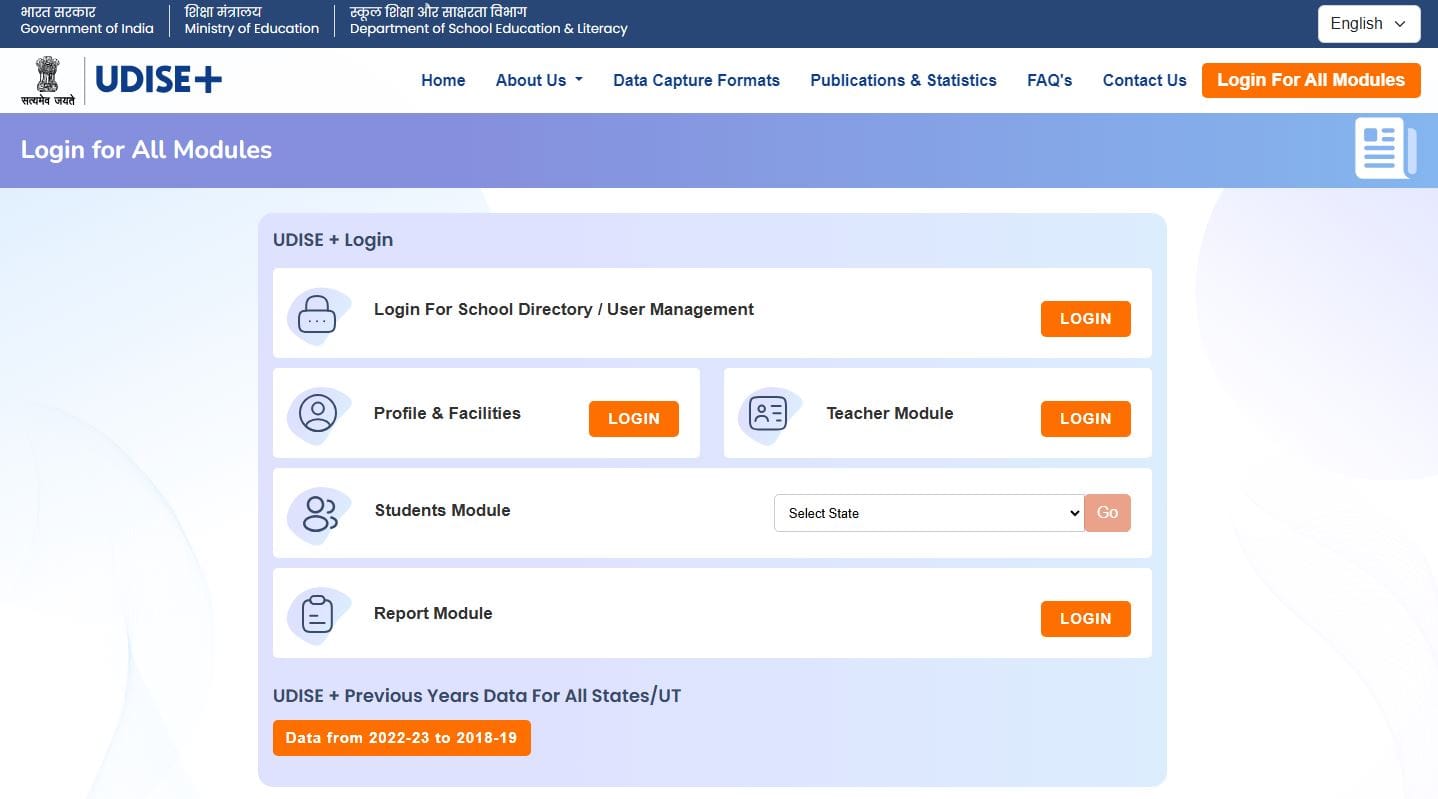Click the people icon beside Students Module
Screen dimensions: 1438x799
point(319,514)
